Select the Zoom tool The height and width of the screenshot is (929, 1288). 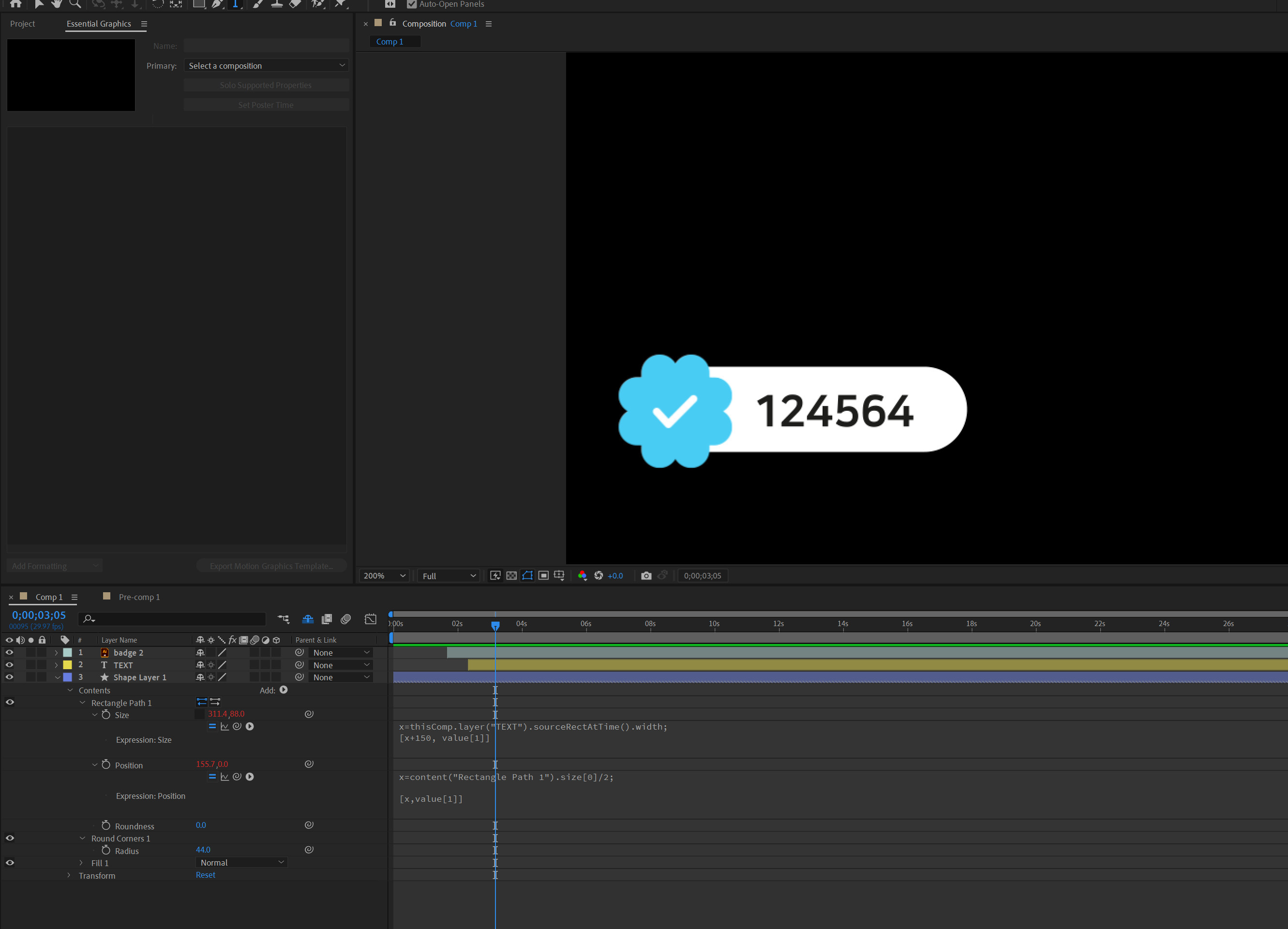(75, 4)
